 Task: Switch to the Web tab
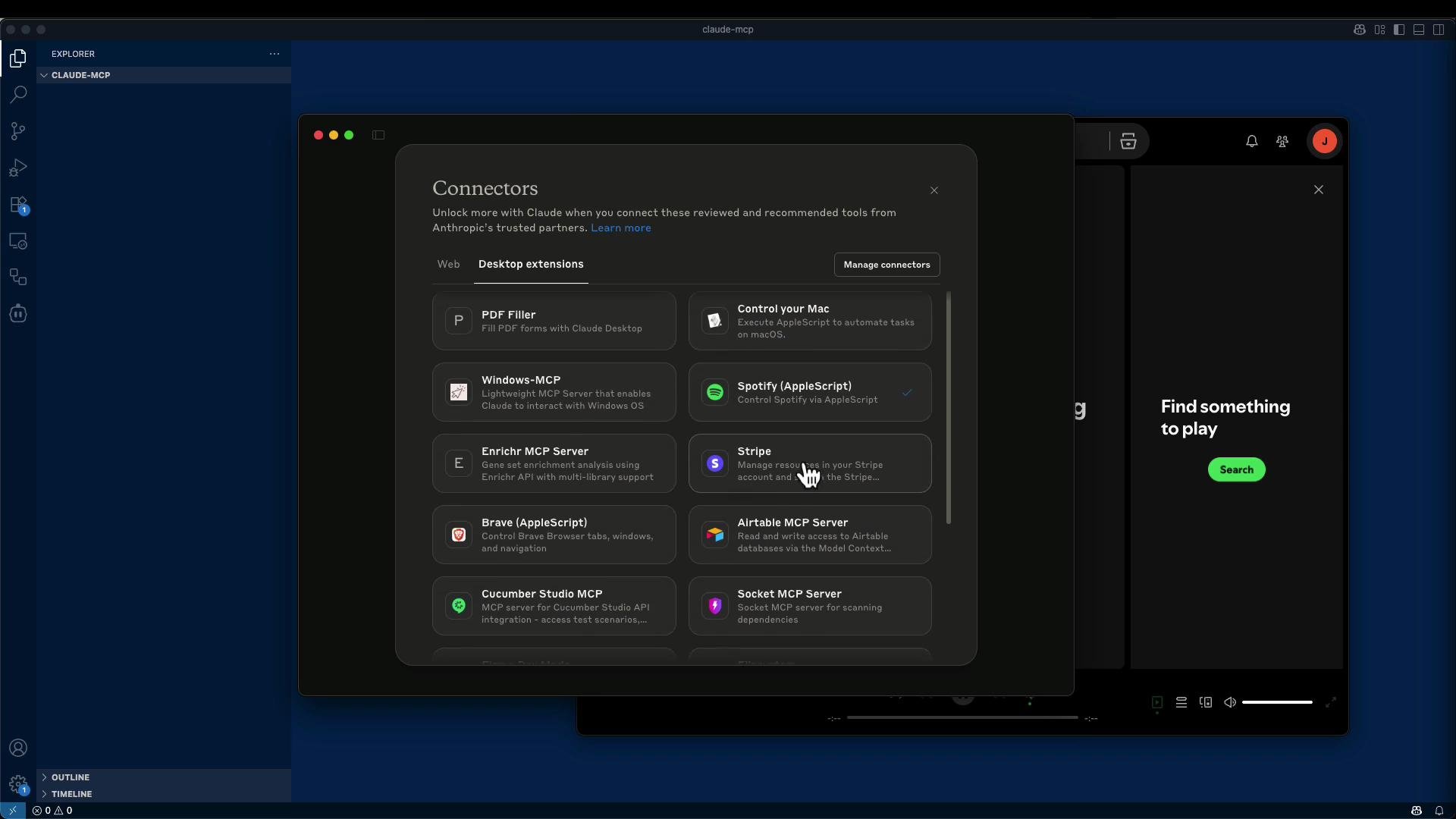tap(448, 265)
